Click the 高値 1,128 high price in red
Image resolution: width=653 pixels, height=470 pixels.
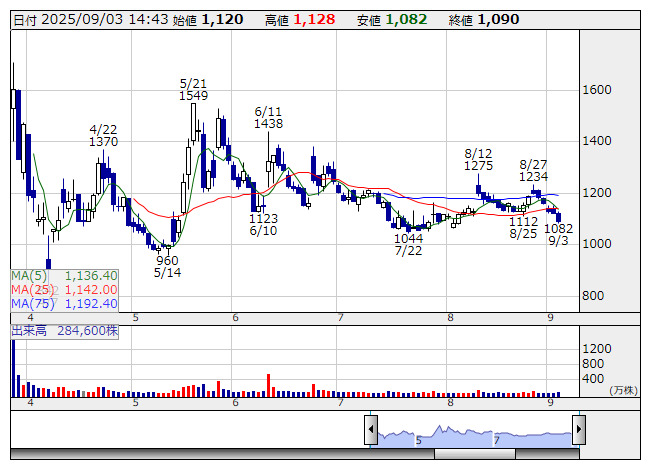tap(300, 20)
